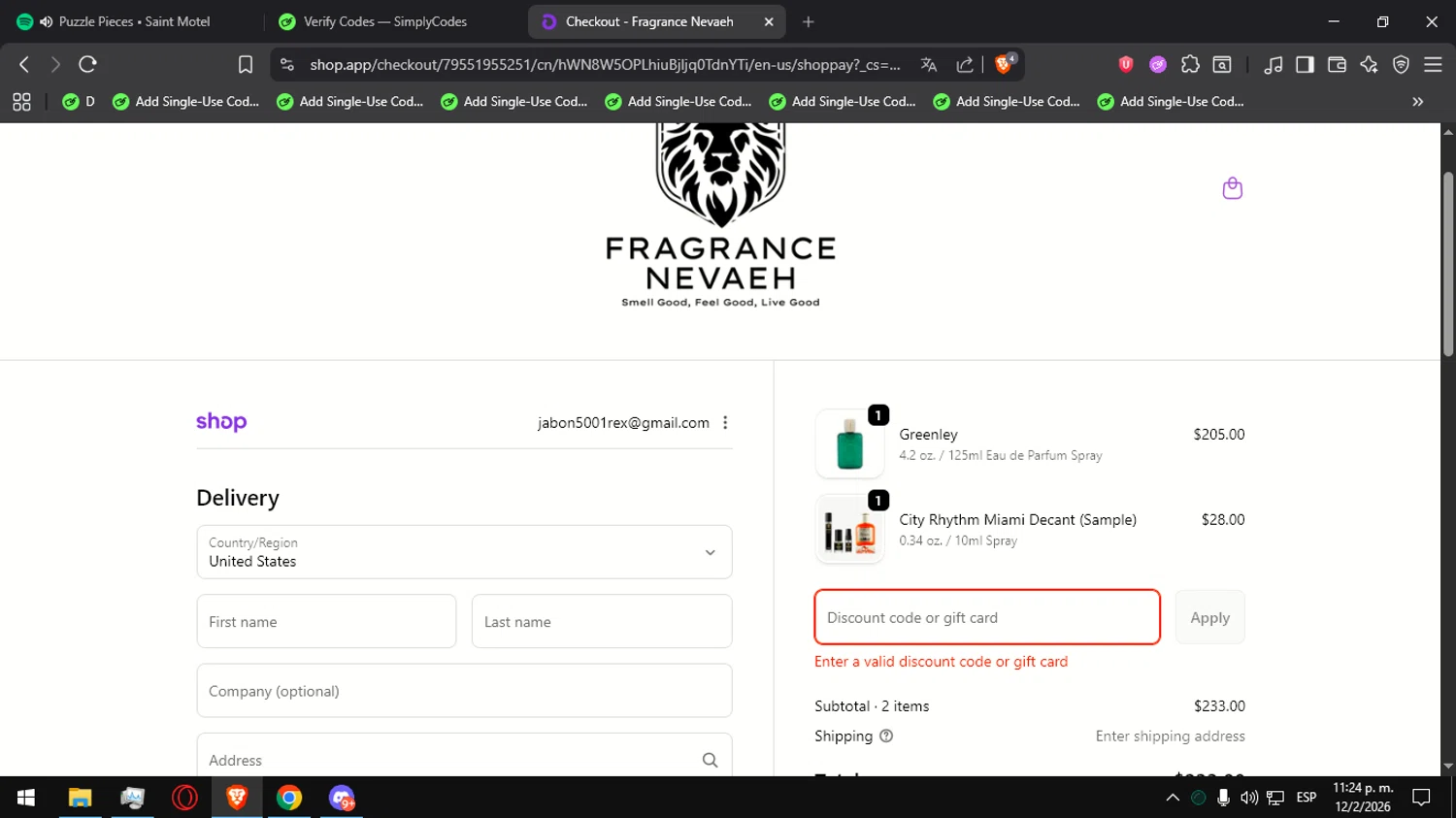Open the Brave Wallet icon

tap(1337, 64)
